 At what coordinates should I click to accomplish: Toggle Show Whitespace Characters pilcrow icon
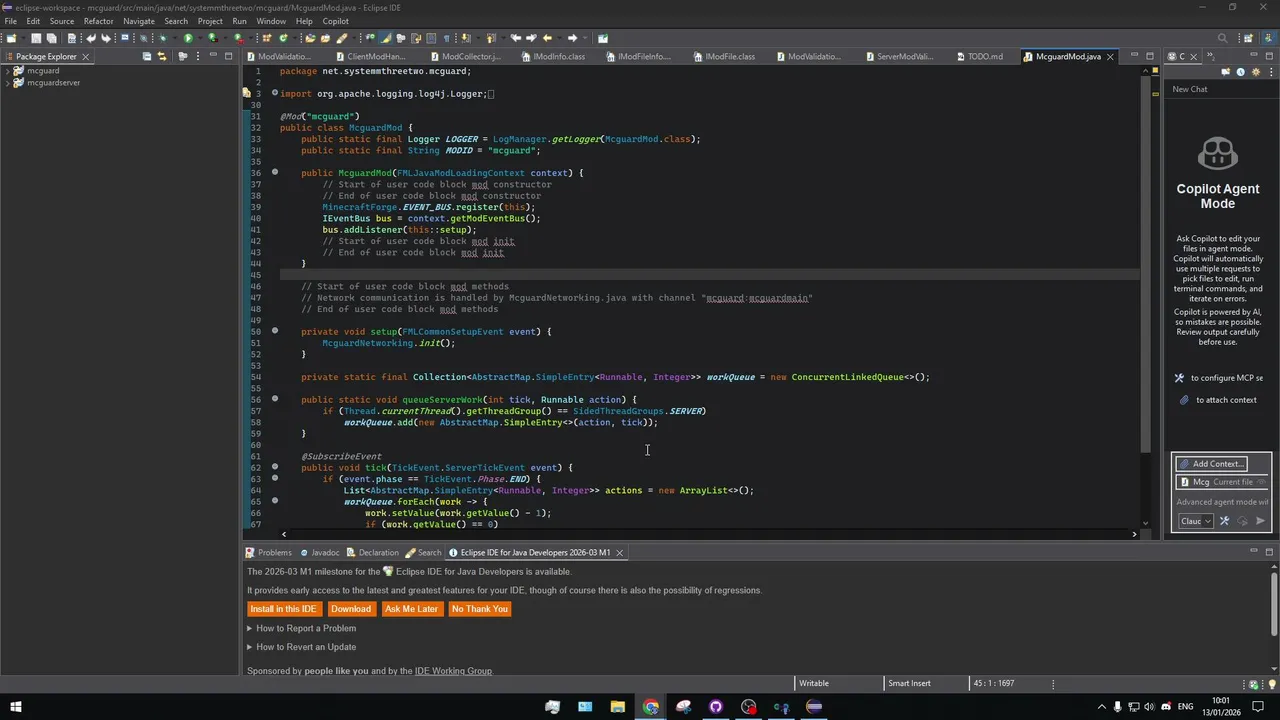point(446,38)
